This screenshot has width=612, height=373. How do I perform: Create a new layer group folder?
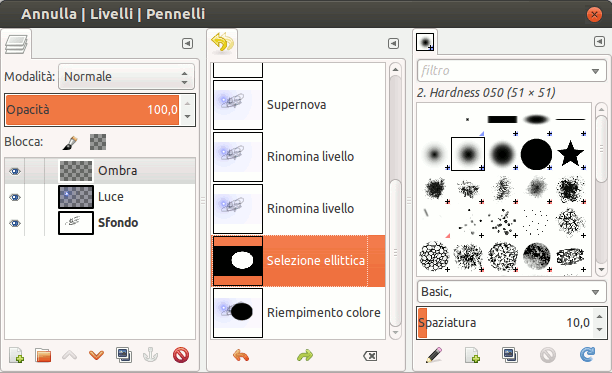[x=43, y=355]
